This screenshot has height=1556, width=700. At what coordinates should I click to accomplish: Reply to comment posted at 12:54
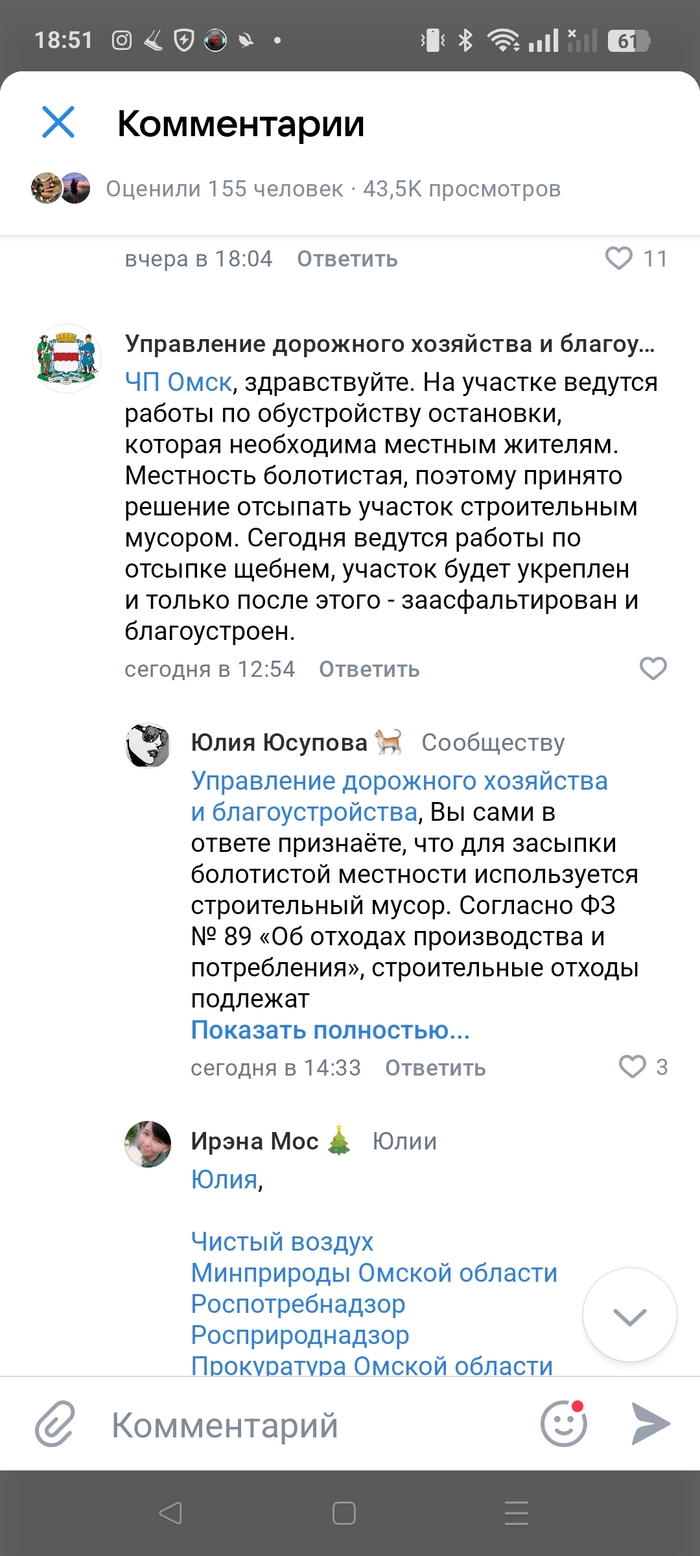(369, 669)
